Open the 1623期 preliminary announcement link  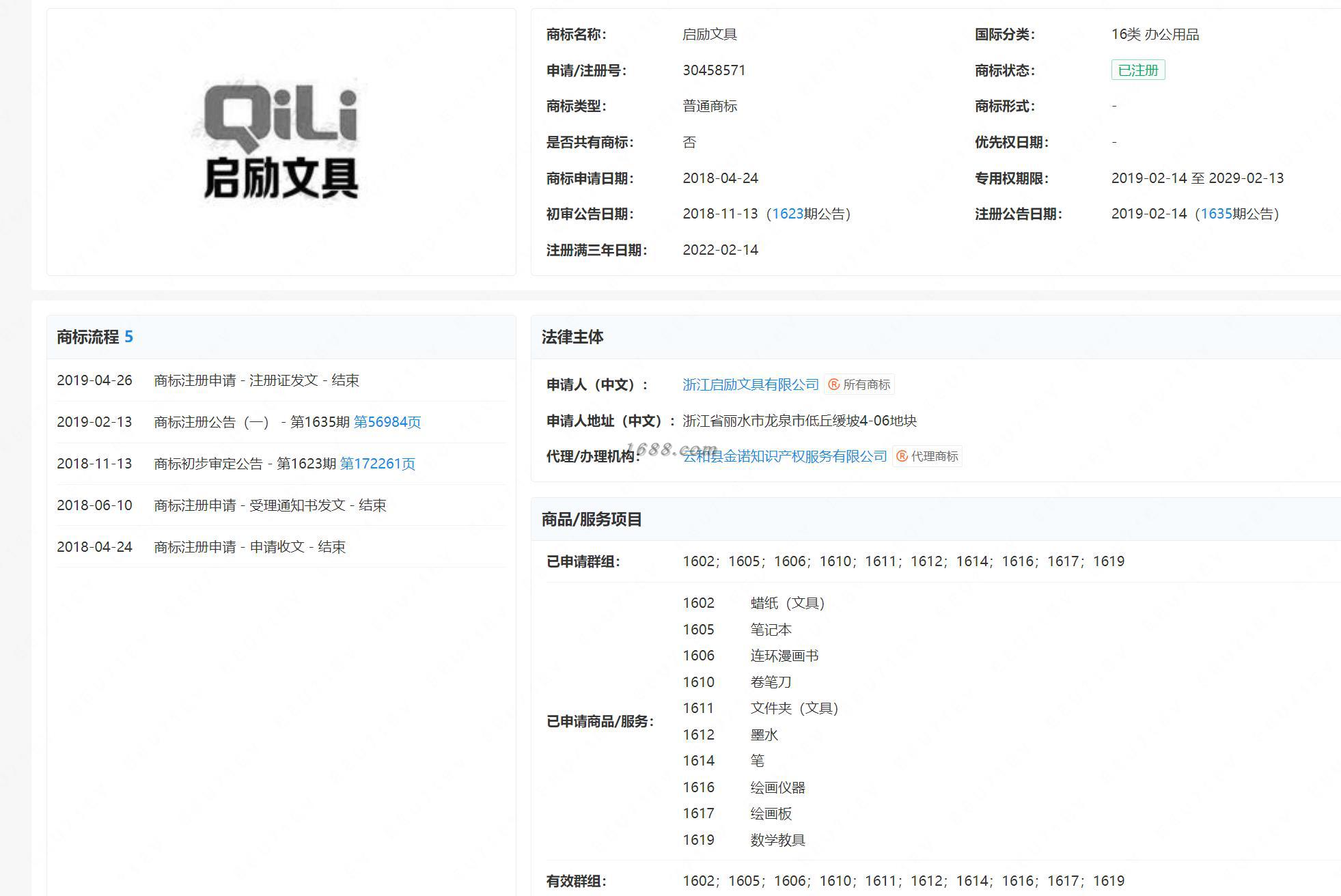tap(788, 214)
